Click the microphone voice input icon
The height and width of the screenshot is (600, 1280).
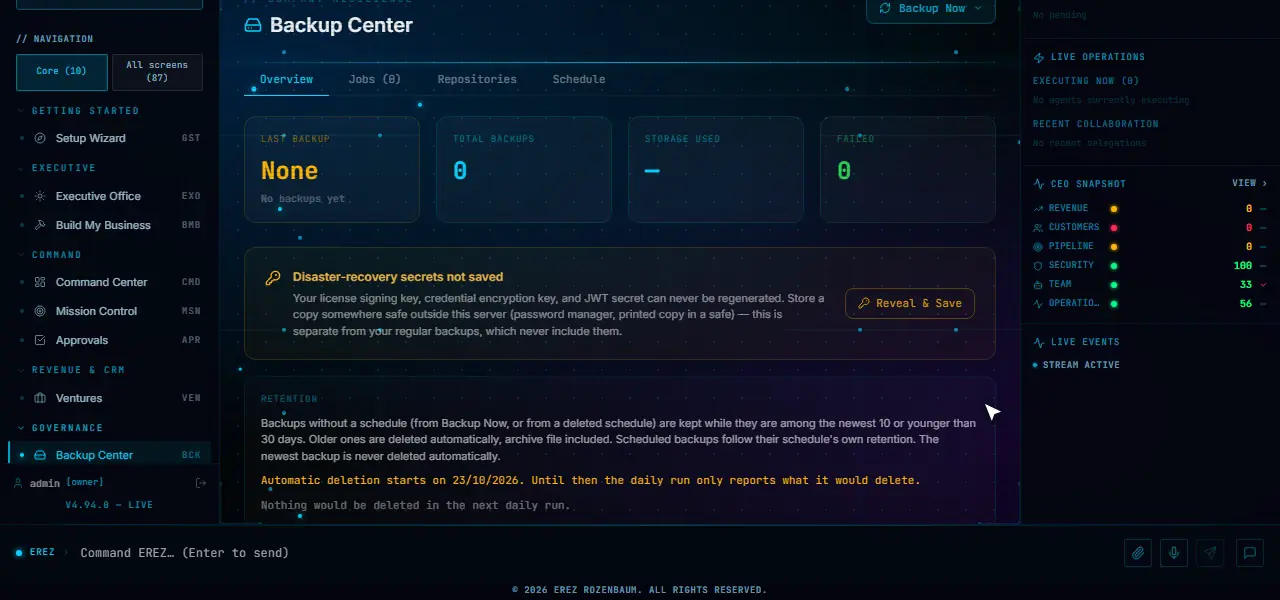click(1175, 553)
